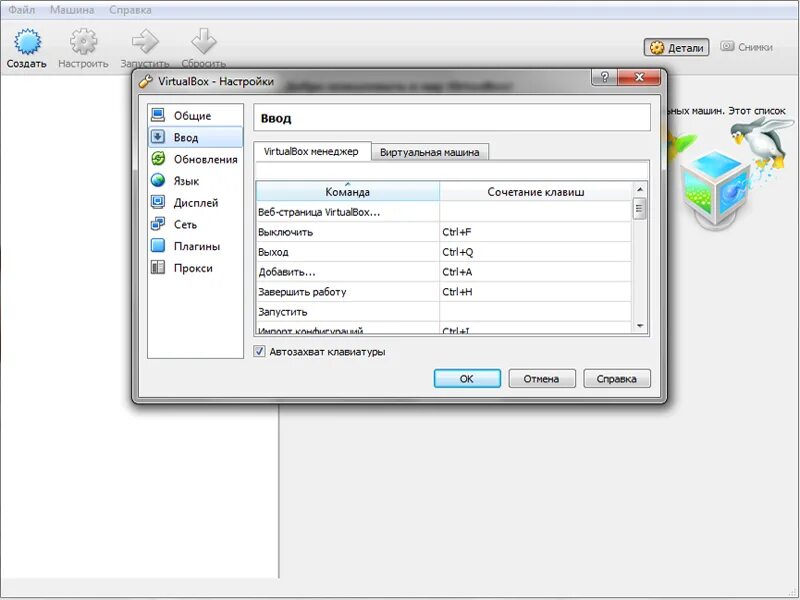Screen dimensions: 800x600
Task: Click the shortcut list scrollbar up arrow
Action: click(640, 189)
